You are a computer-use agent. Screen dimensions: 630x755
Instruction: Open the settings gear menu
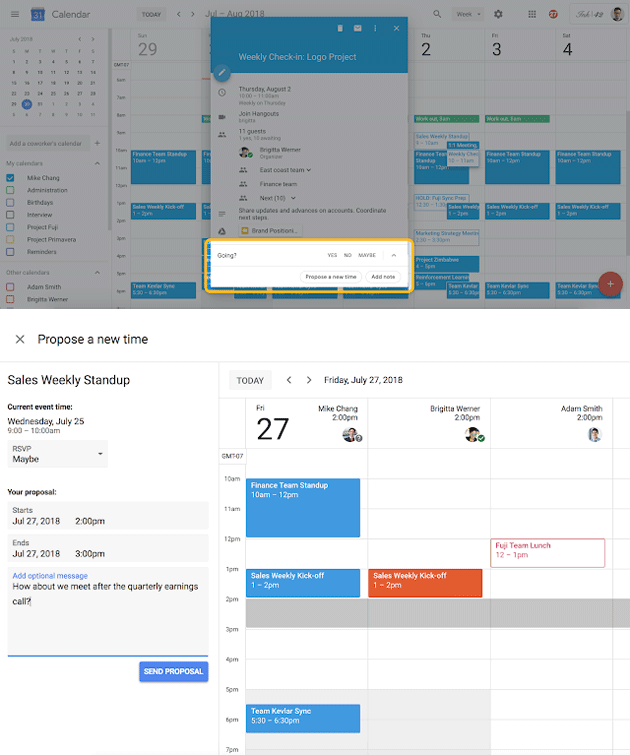tap(499, 14)
